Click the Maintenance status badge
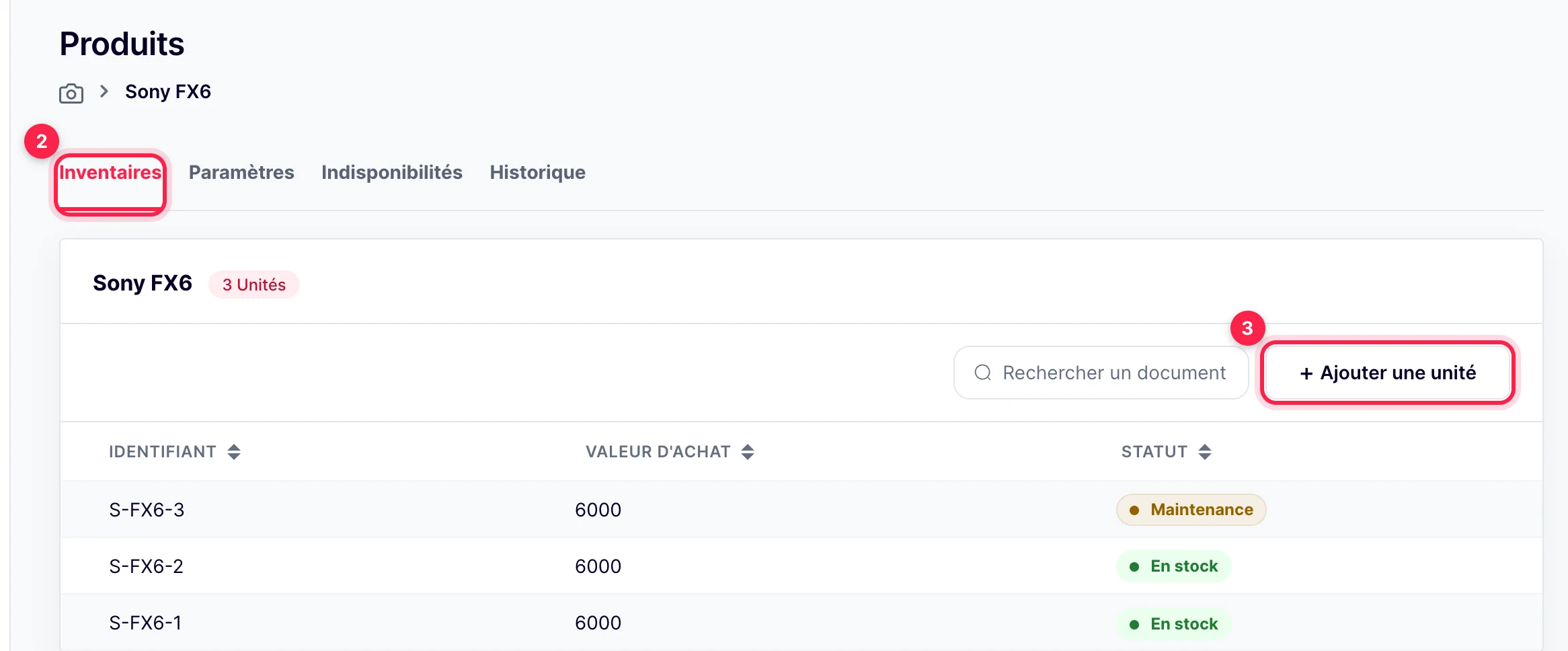The width and height of the screenshot is (1568, 651). coord(1191,510)
